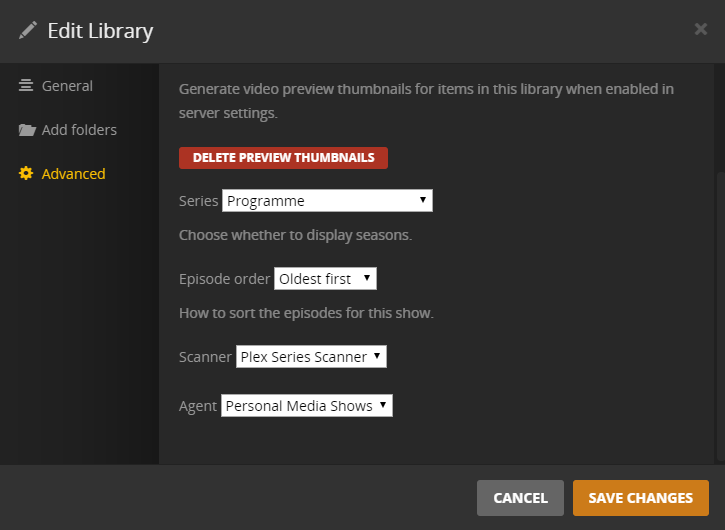The height and width of the screenshot is (530, 725).
Task: Click the Agent dropdown arrow
Action: tap(384, 405)
